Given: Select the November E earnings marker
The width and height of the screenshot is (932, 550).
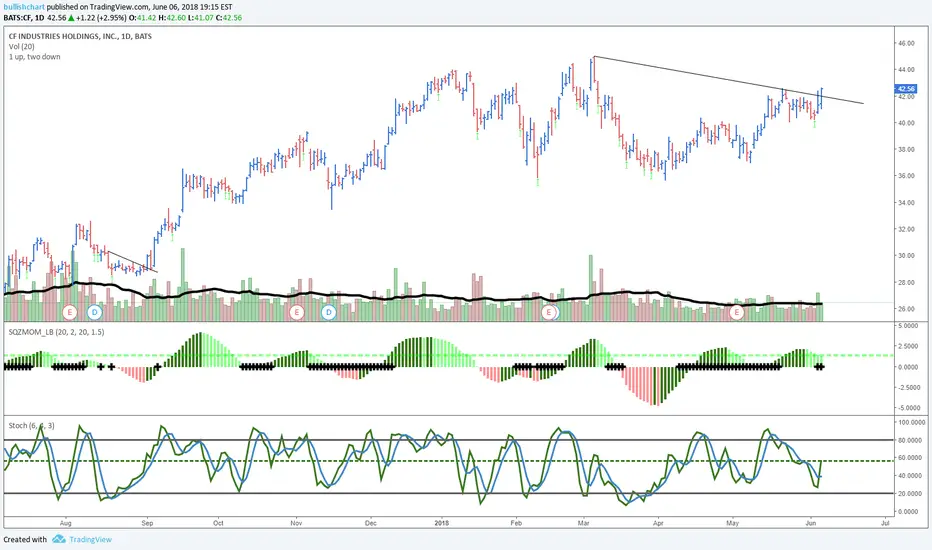Looking at the screenshot, I should click(296, 312).
